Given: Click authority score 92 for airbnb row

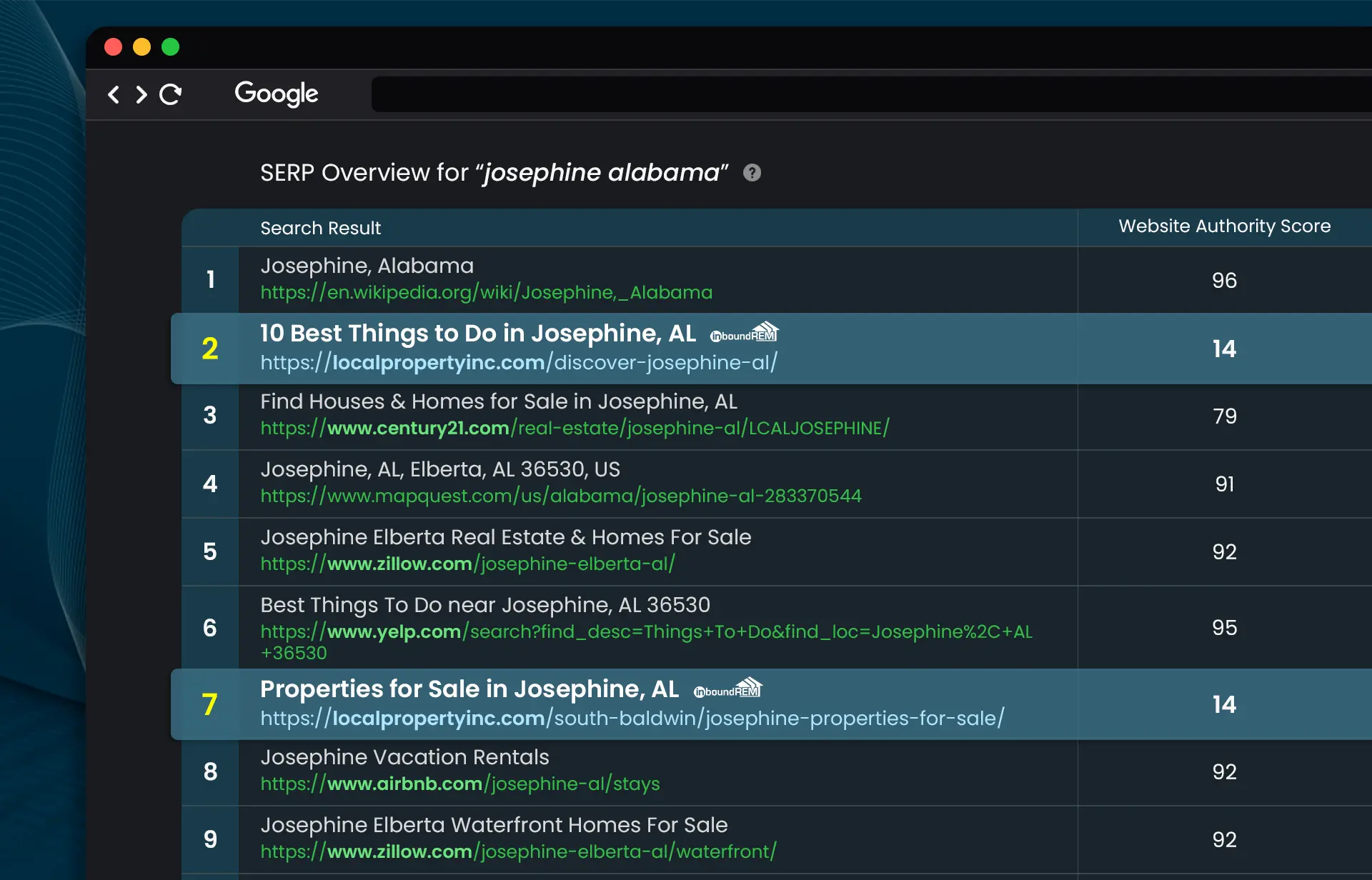Looking at the screenshot, I should [1224, 772].
